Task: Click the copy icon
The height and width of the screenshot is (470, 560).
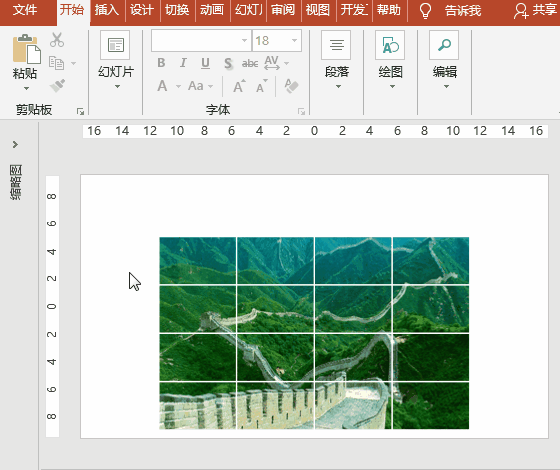Action: (x=56, y=63)
